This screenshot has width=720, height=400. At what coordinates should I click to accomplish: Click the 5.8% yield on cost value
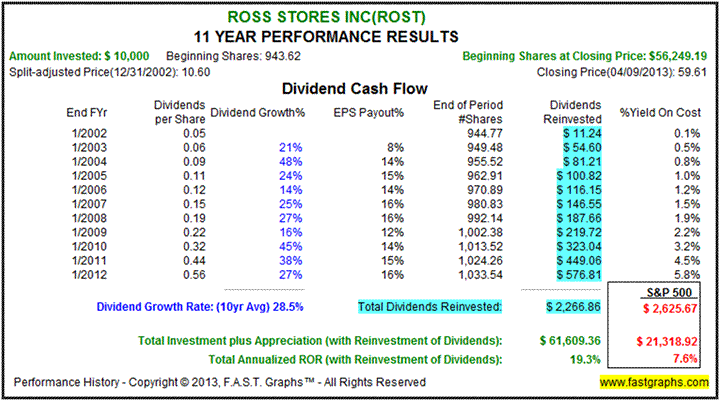tap(687, 275)
